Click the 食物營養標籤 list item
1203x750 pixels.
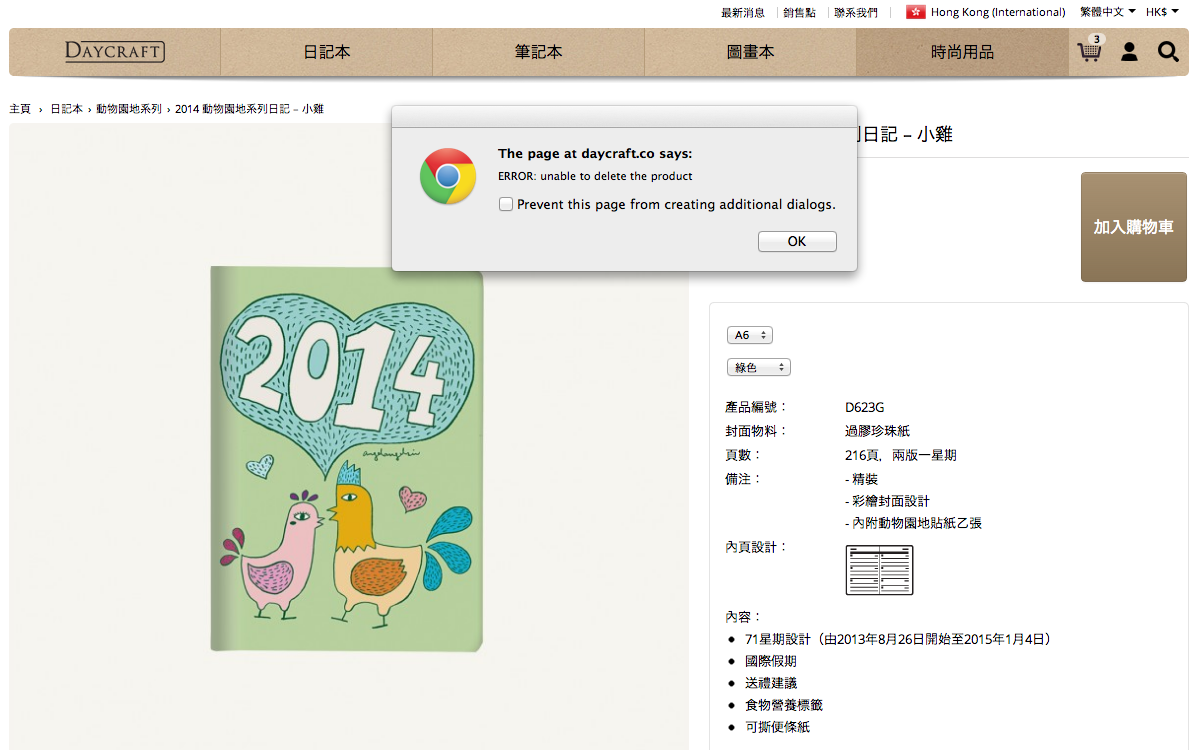point(784,705)
